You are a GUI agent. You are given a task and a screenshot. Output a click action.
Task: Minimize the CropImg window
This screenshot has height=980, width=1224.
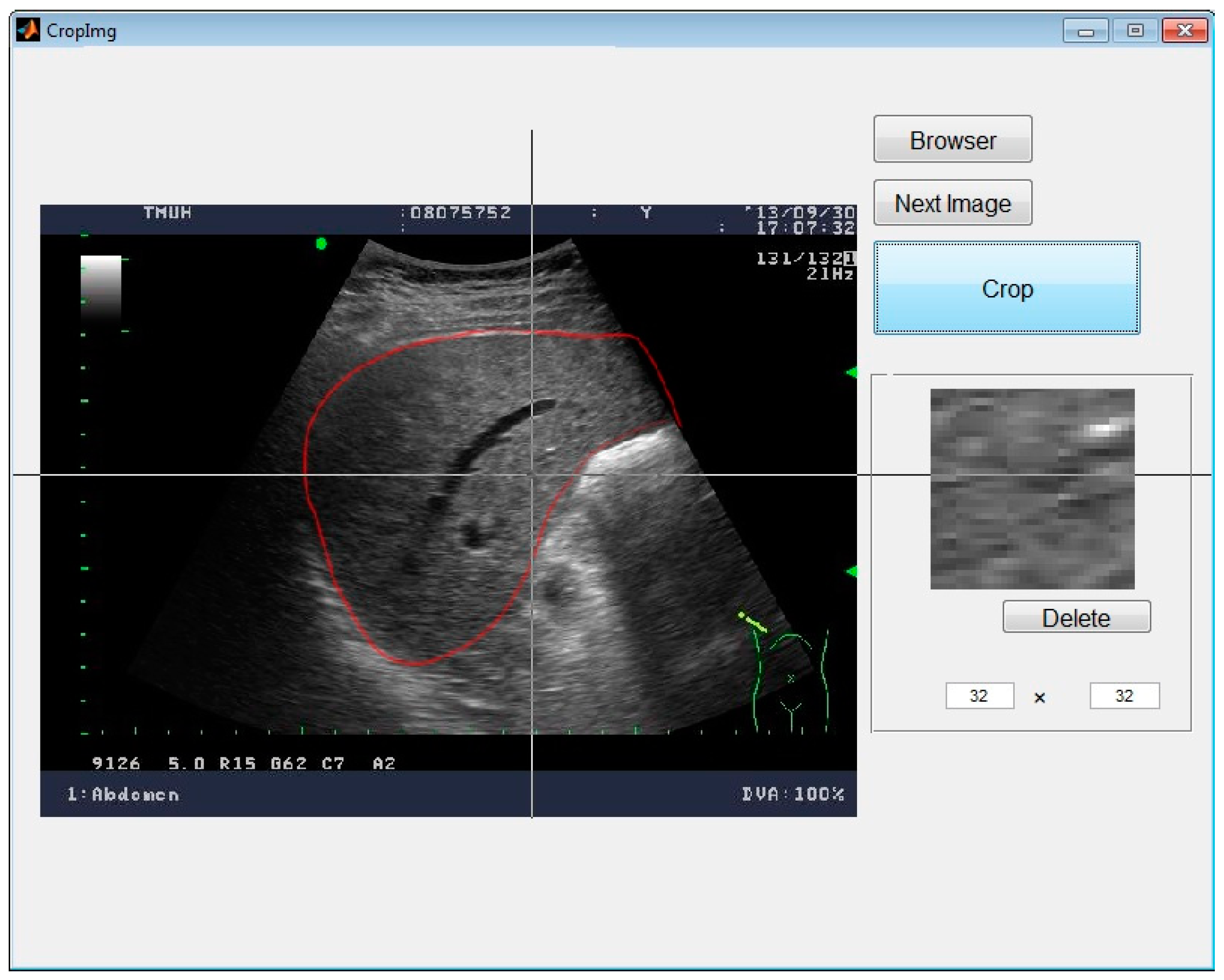1086,31
